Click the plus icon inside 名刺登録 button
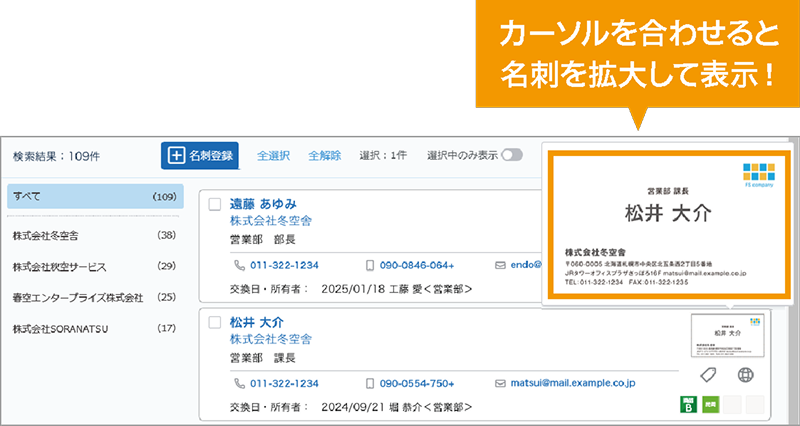Viewport: 800px width, 426px height. (177, 156)
